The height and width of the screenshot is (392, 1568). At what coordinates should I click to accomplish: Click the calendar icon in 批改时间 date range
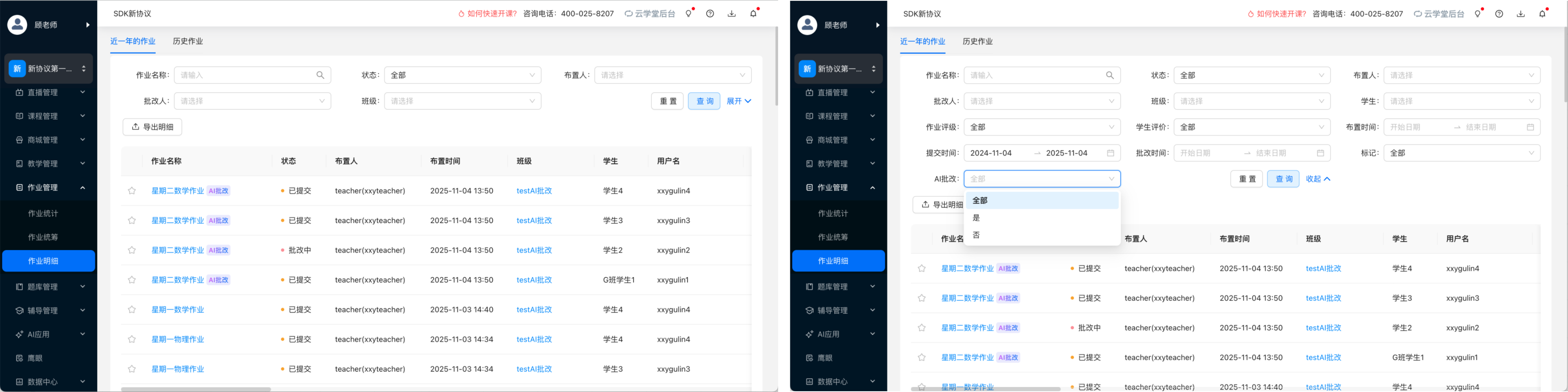coord(1320,153)
